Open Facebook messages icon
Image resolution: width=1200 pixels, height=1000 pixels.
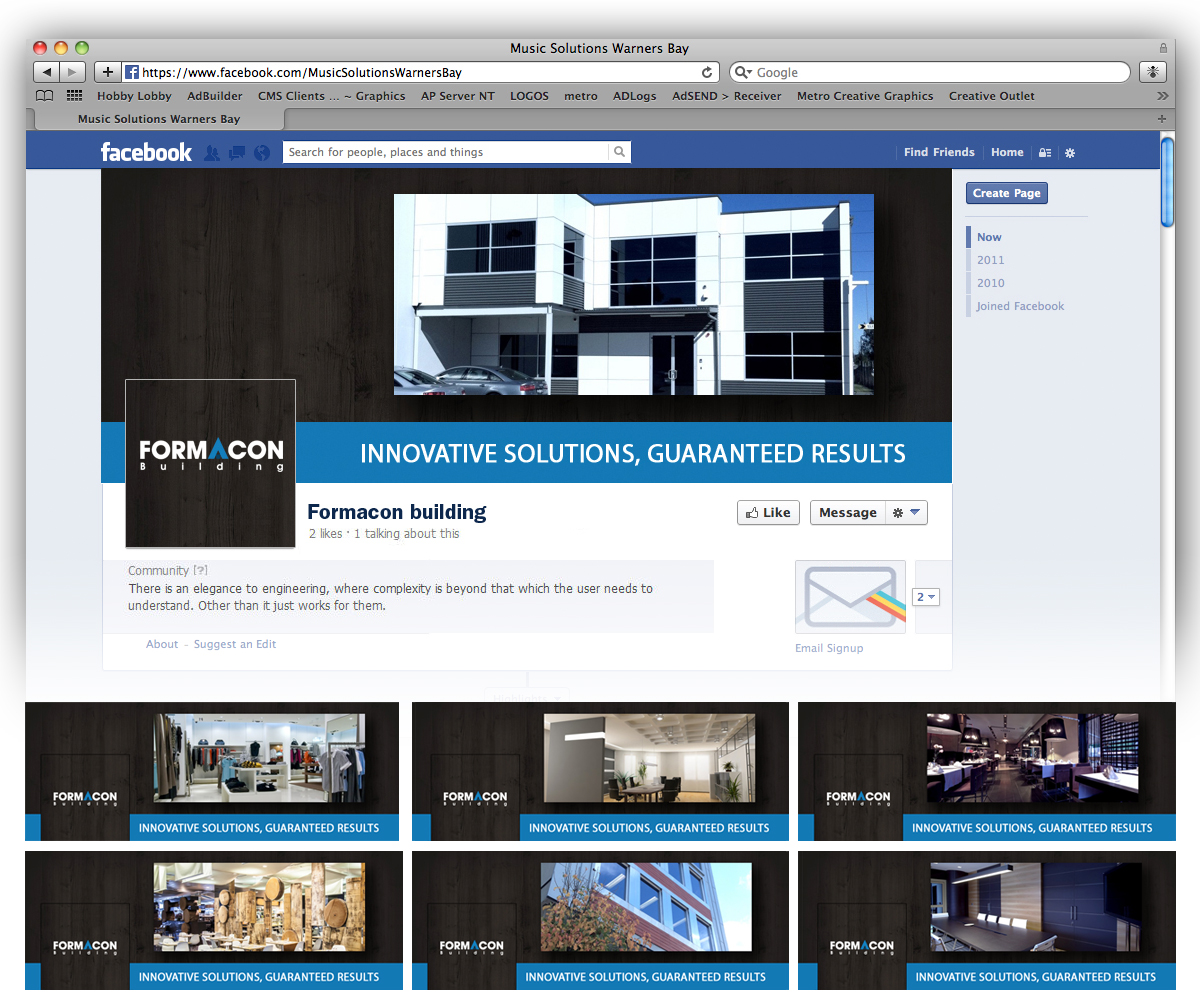click(x=237, y=152)
